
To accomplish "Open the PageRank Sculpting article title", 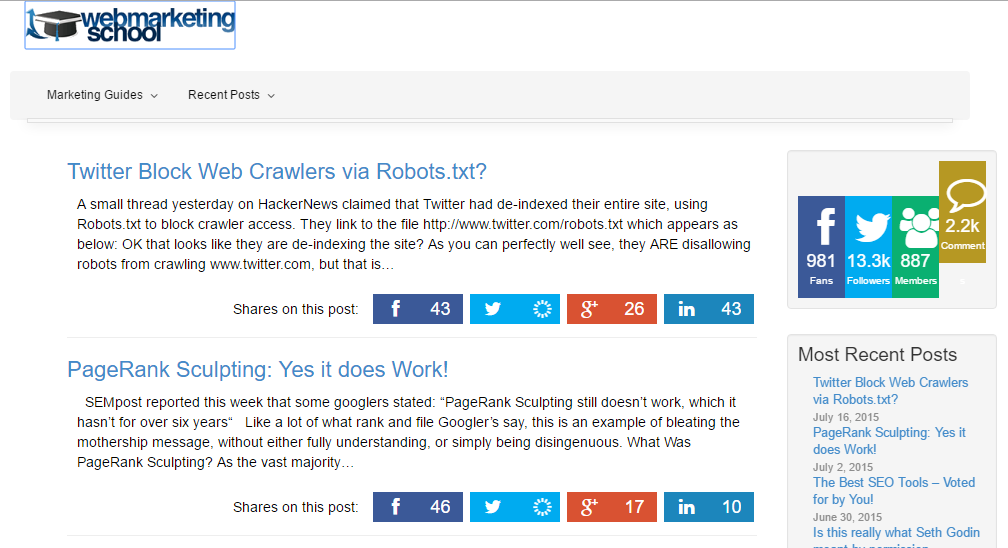I will (x=258, y=370).
